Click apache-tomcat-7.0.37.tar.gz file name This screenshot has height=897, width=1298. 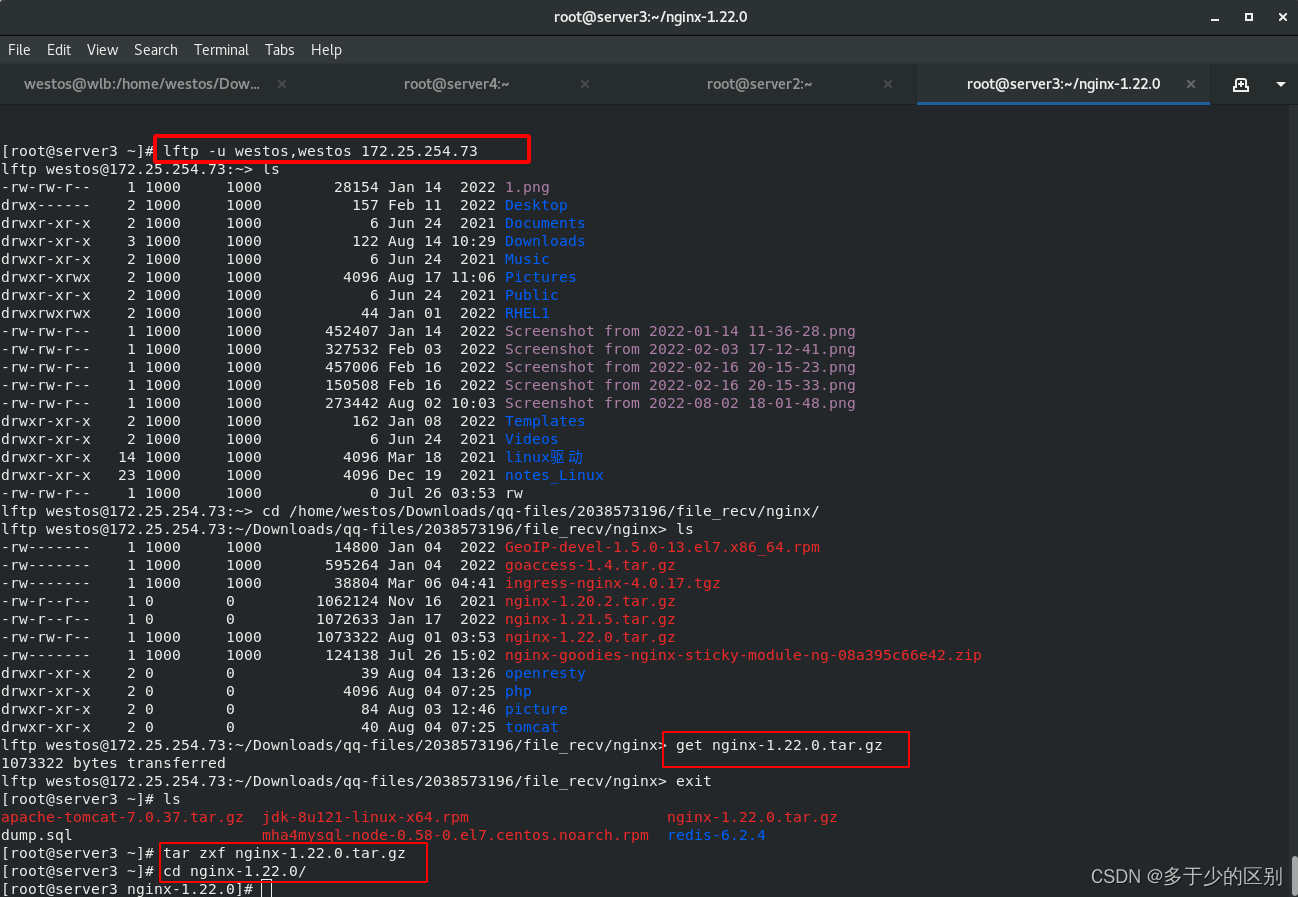(122, 817)
